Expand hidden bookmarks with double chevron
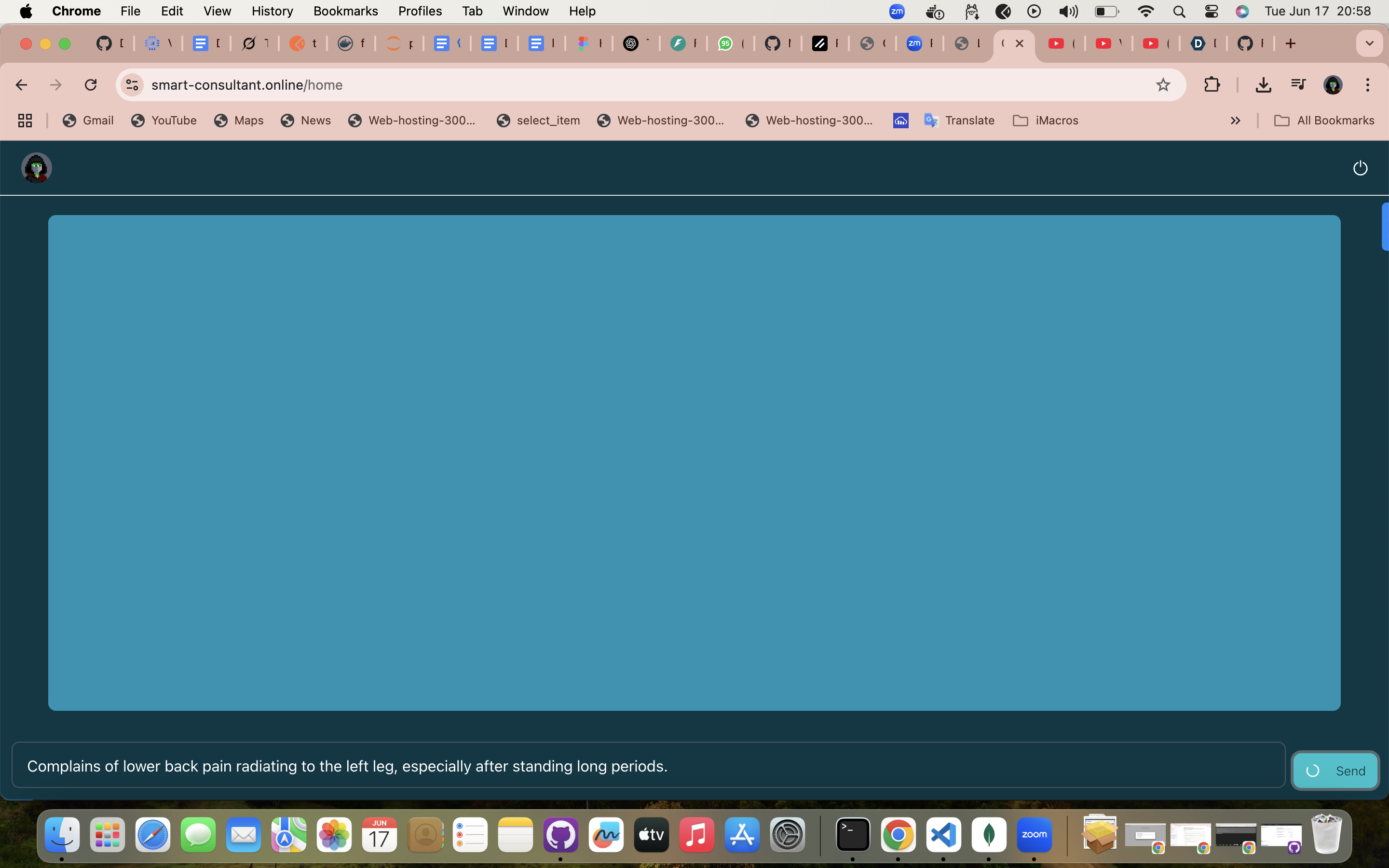This screenshot has height=868, width=1389. [x=1235, y=121]
